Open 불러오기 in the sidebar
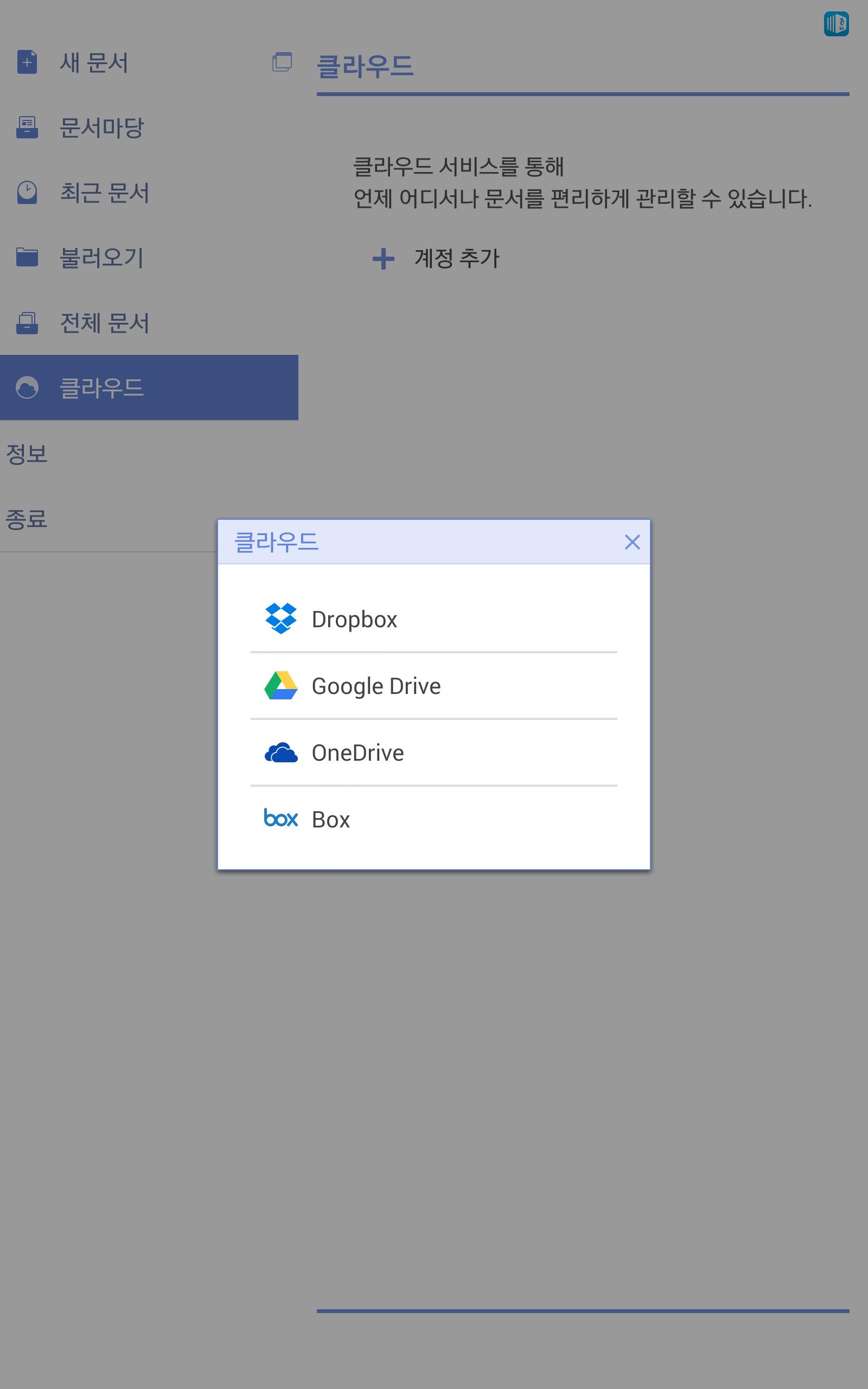The image size is (868, 1389). pyautogui.click(x=149, y=257)
